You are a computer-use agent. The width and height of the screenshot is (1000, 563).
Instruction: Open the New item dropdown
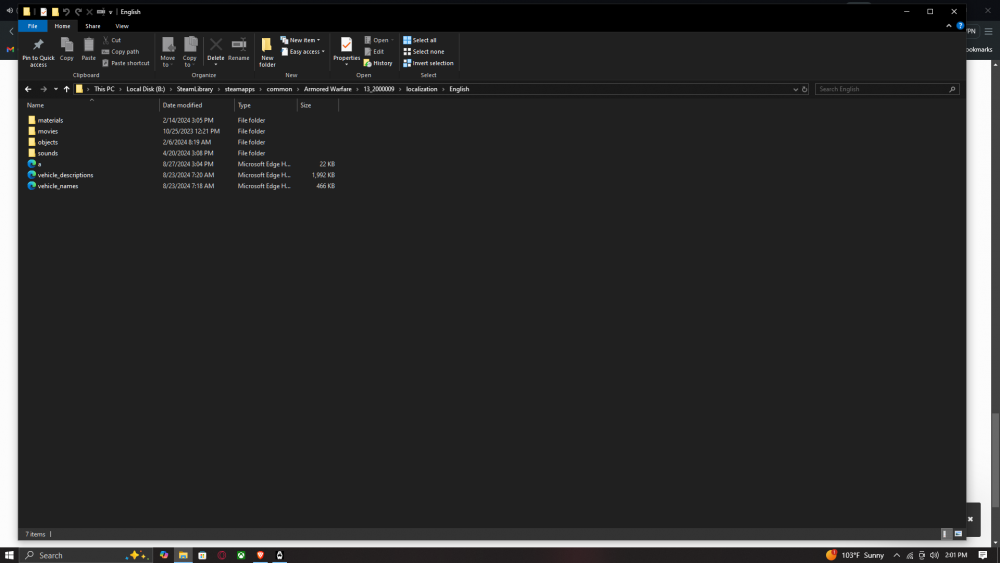pos(300,40)
